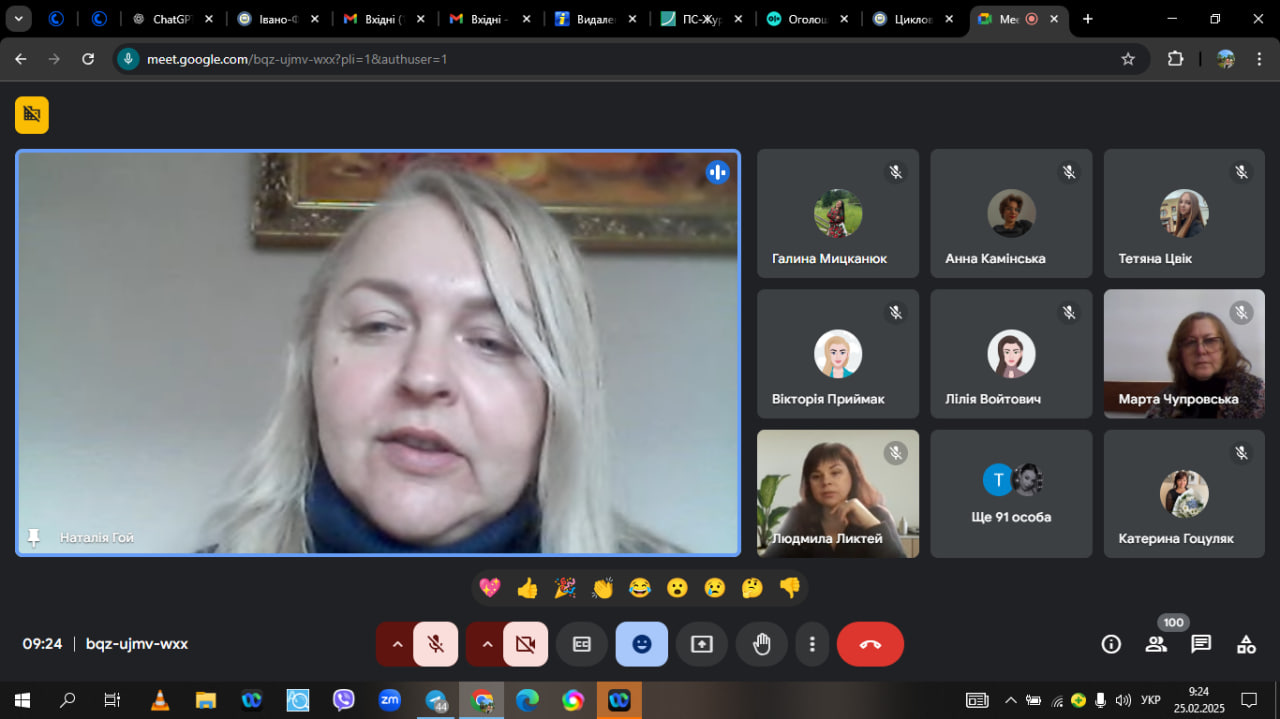Open the chat with everyone panel
1280x719 pixels.
(x=1201, y=644)
